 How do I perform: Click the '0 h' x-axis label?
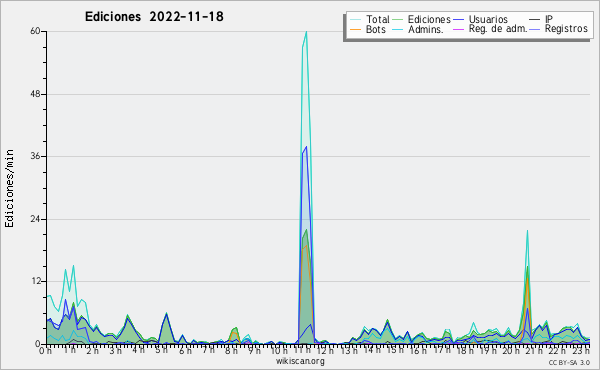coord(45,350)
